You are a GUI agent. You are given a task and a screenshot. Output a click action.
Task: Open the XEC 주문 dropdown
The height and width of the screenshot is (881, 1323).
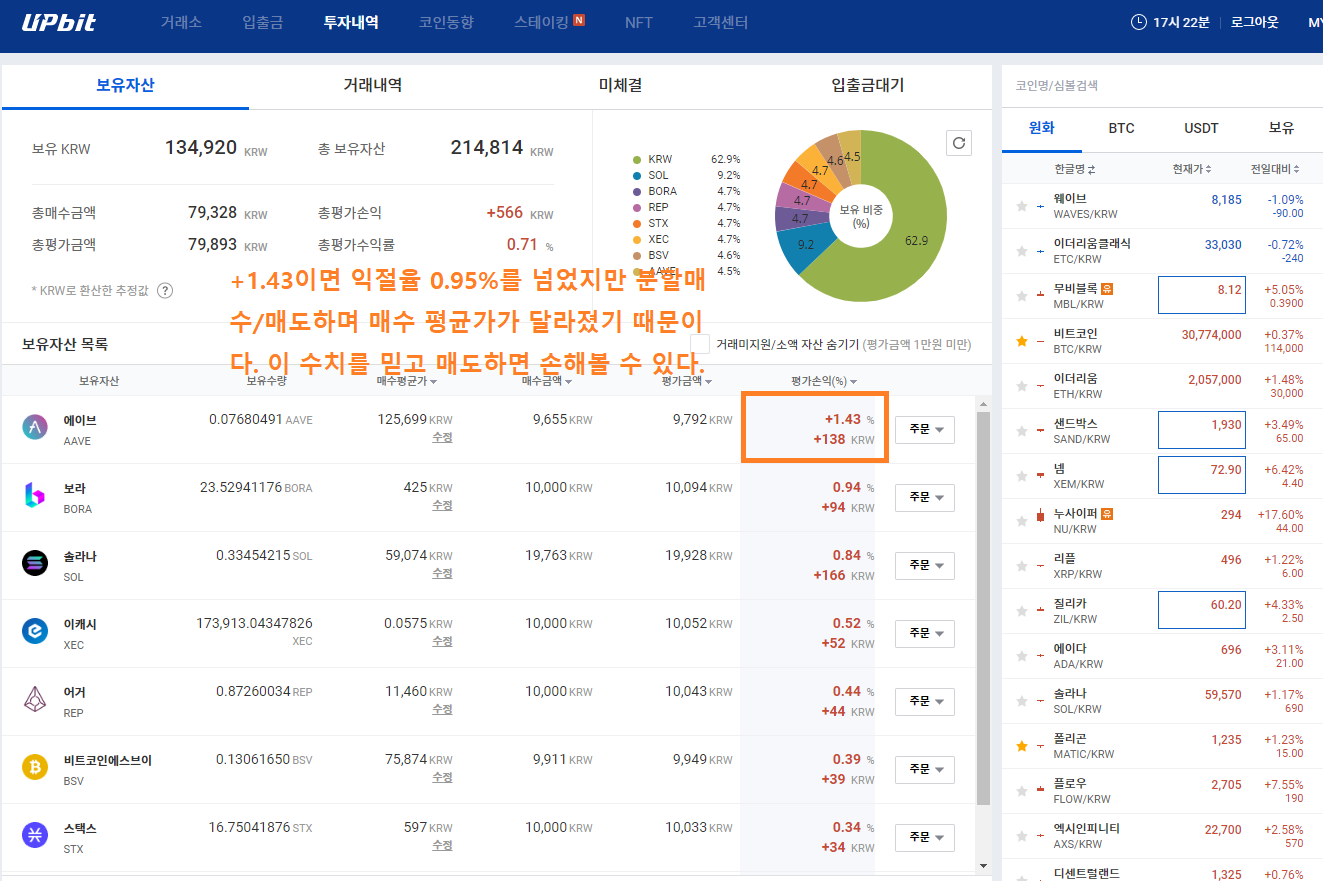pos(924,634)
